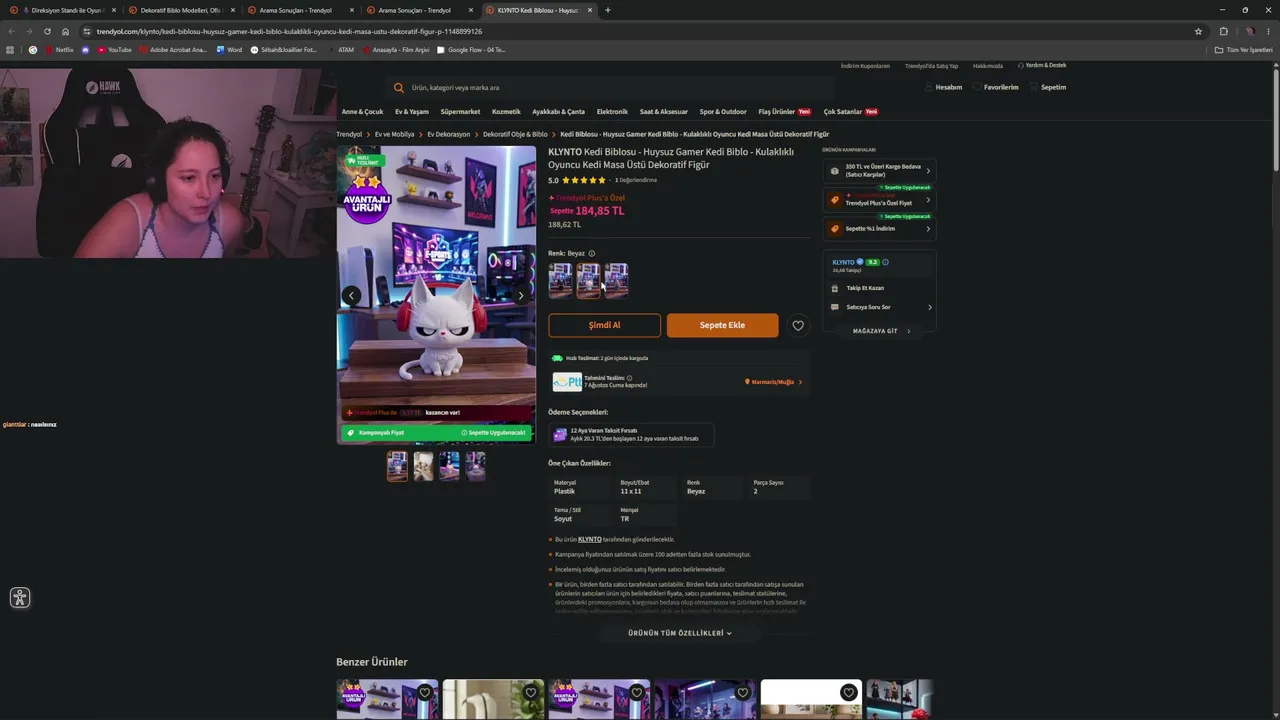The image size is (1280, 720).
Task: Expand the Trendyol Plus'a Özel Fiyat campaign
Action: pyautogui.click(x=879, y=200)
